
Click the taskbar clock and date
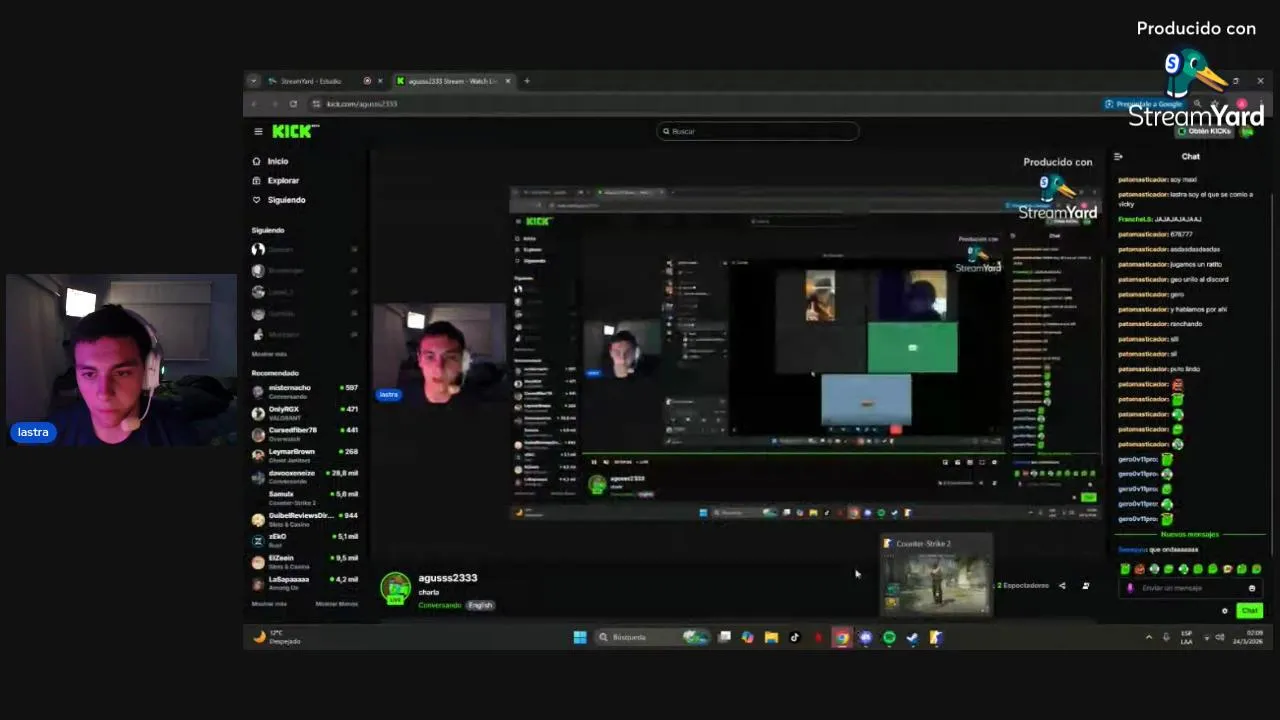point(1247,637)
